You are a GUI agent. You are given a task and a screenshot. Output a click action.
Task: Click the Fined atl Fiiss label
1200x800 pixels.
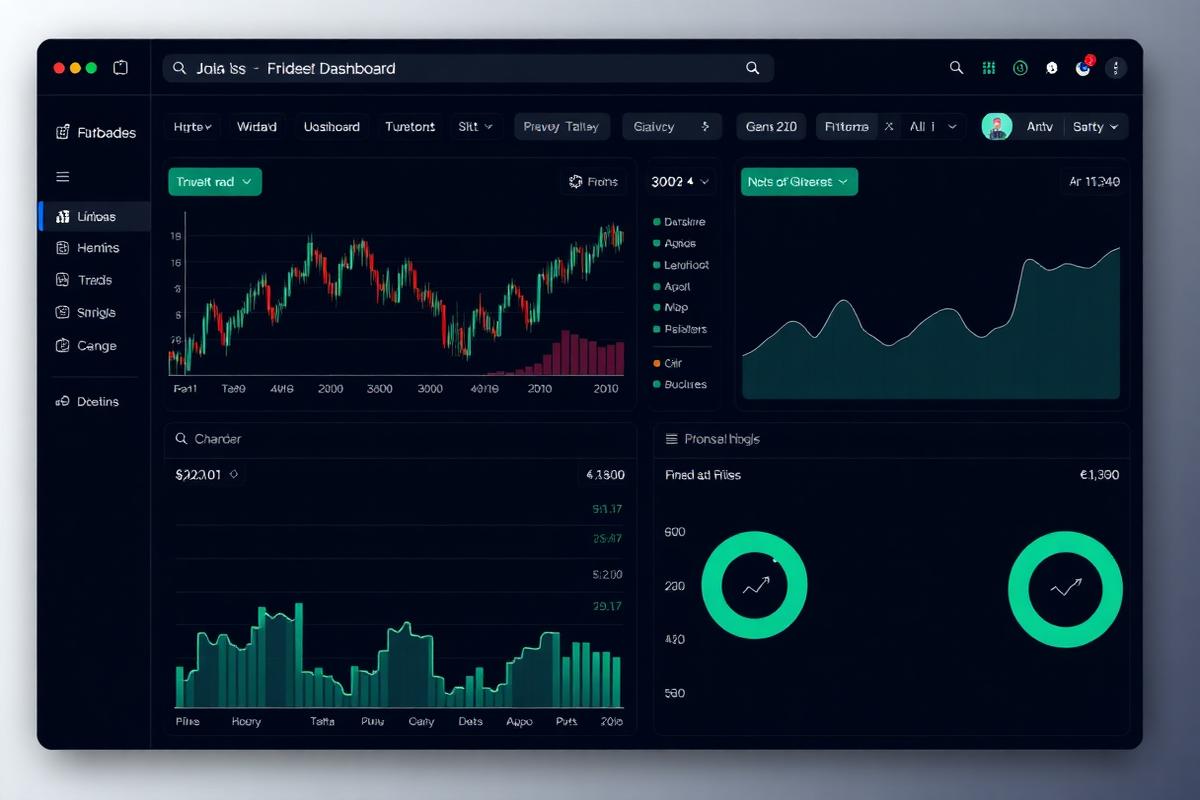tap(703, 475)
